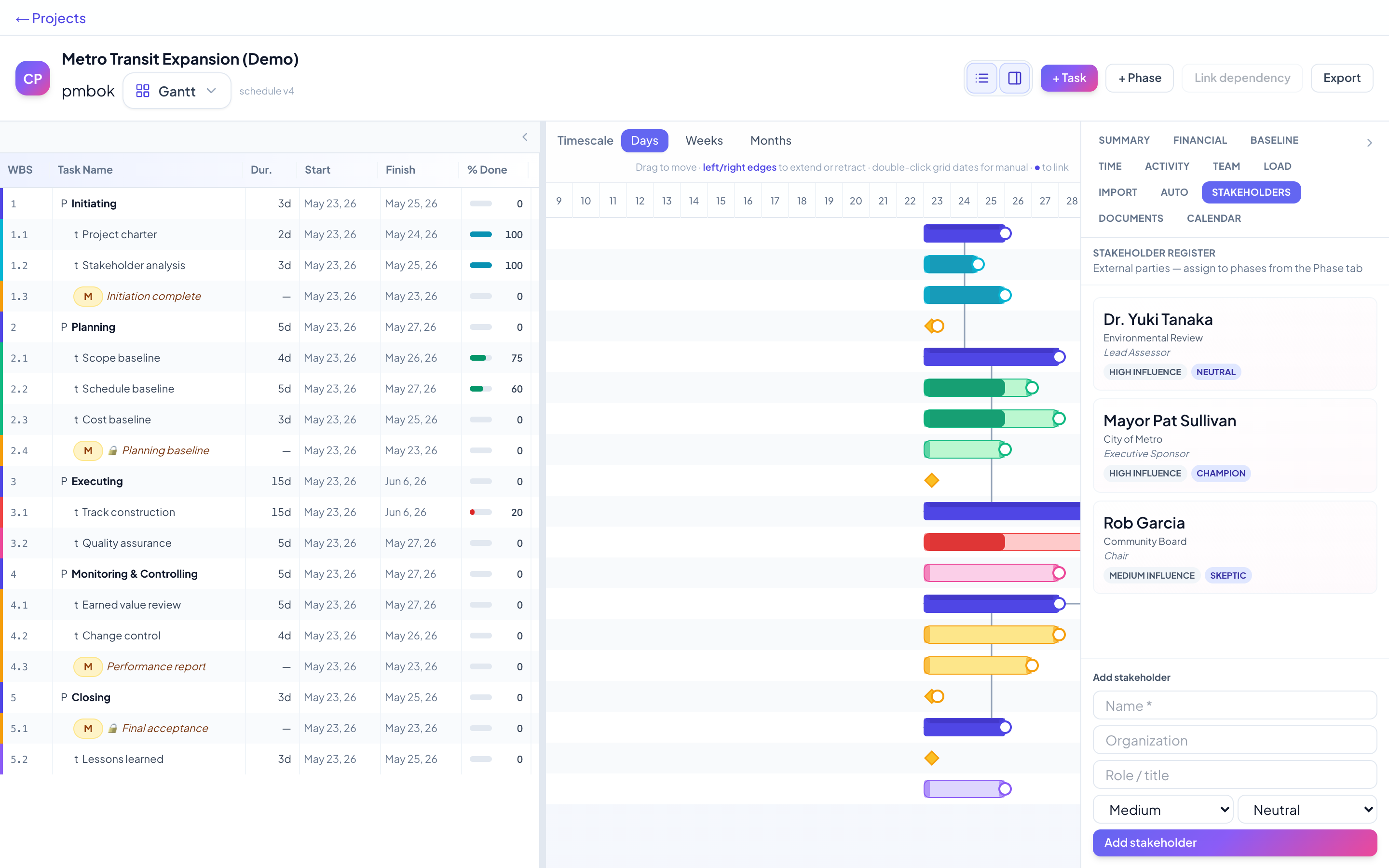Click the link handle on Lessons learned bar

click(x=1005, y=789)
